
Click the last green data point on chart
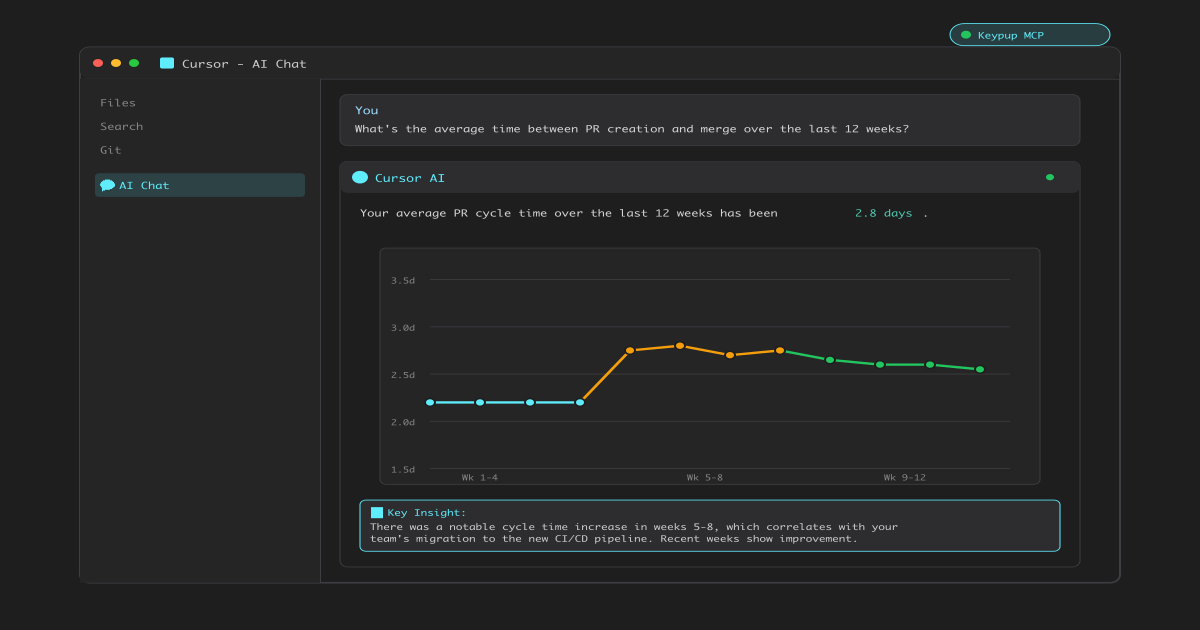click(980, 369)
